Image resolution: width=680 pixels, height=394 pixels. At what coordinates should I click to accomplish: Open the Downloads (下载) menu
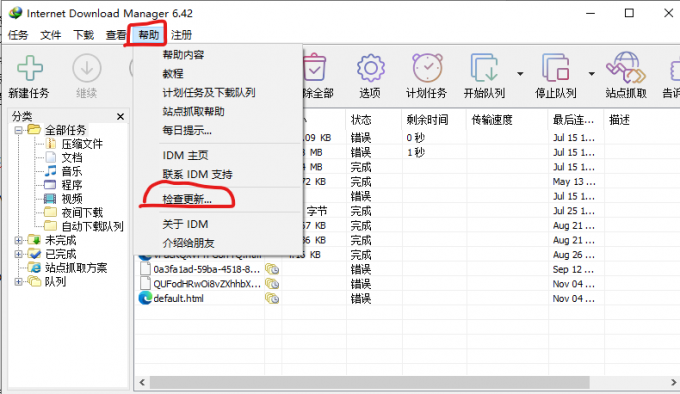[83, 35]
